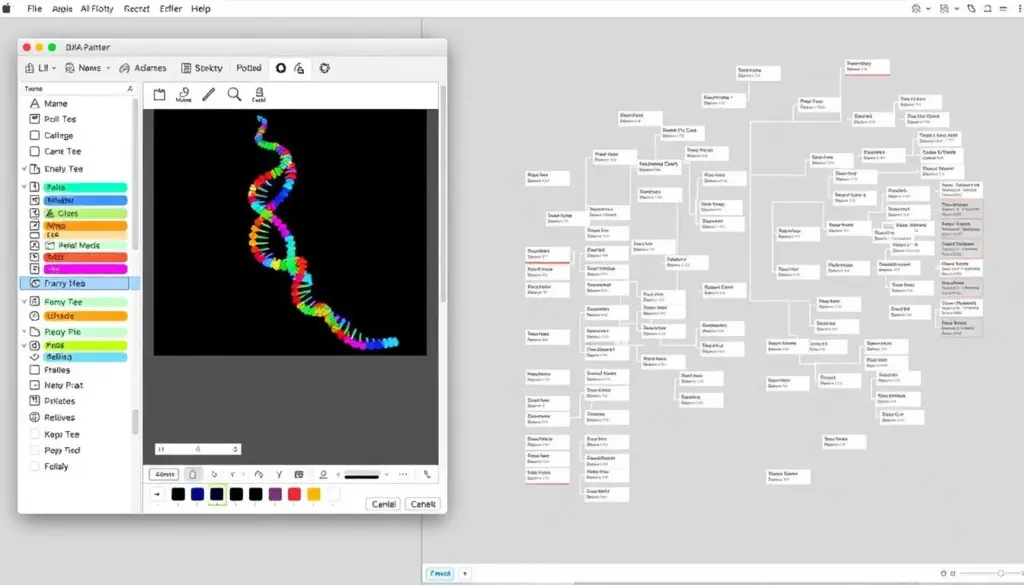Open the Arois menu
Image resolution: width=1024 pixels, height=585 pixels.
[62, 8]
